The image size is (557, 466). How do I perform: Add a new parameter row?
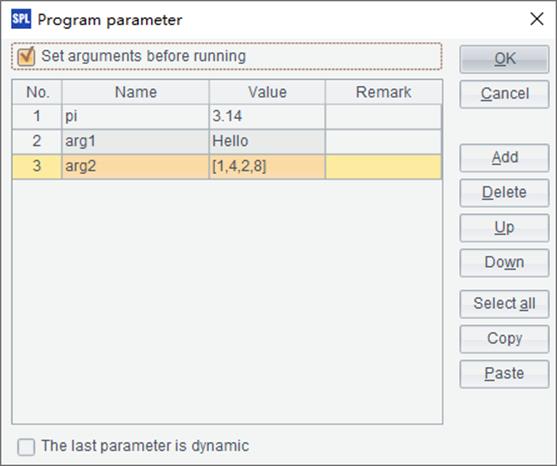504,158
